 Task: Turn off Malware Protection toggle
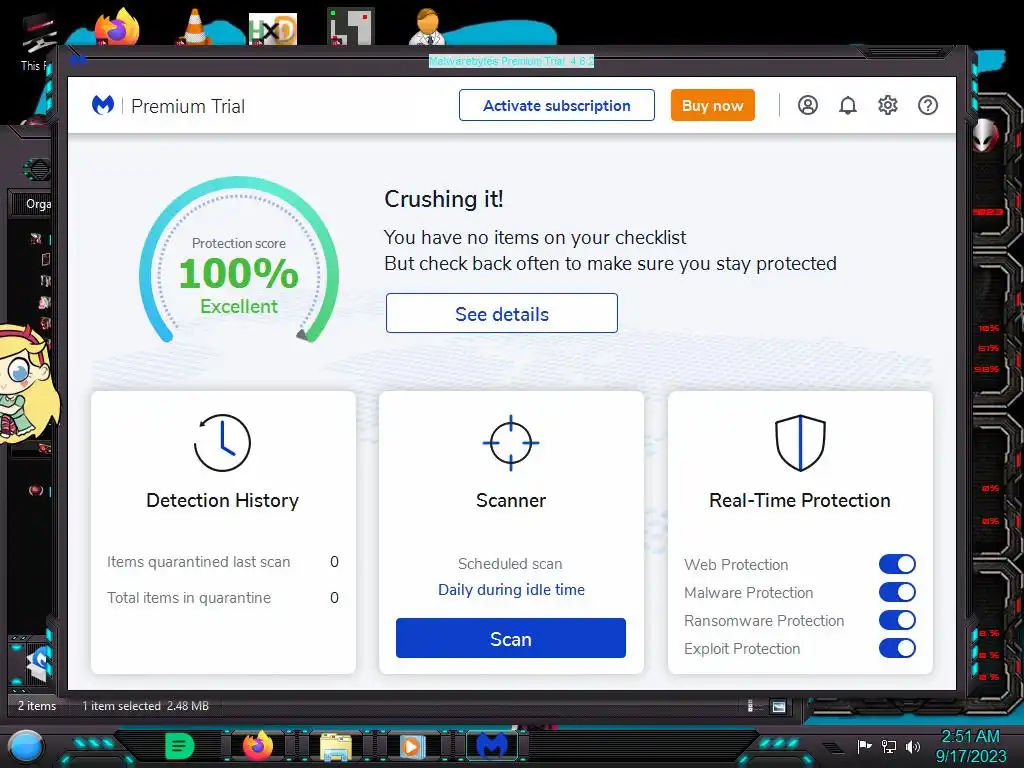(897, 592)
